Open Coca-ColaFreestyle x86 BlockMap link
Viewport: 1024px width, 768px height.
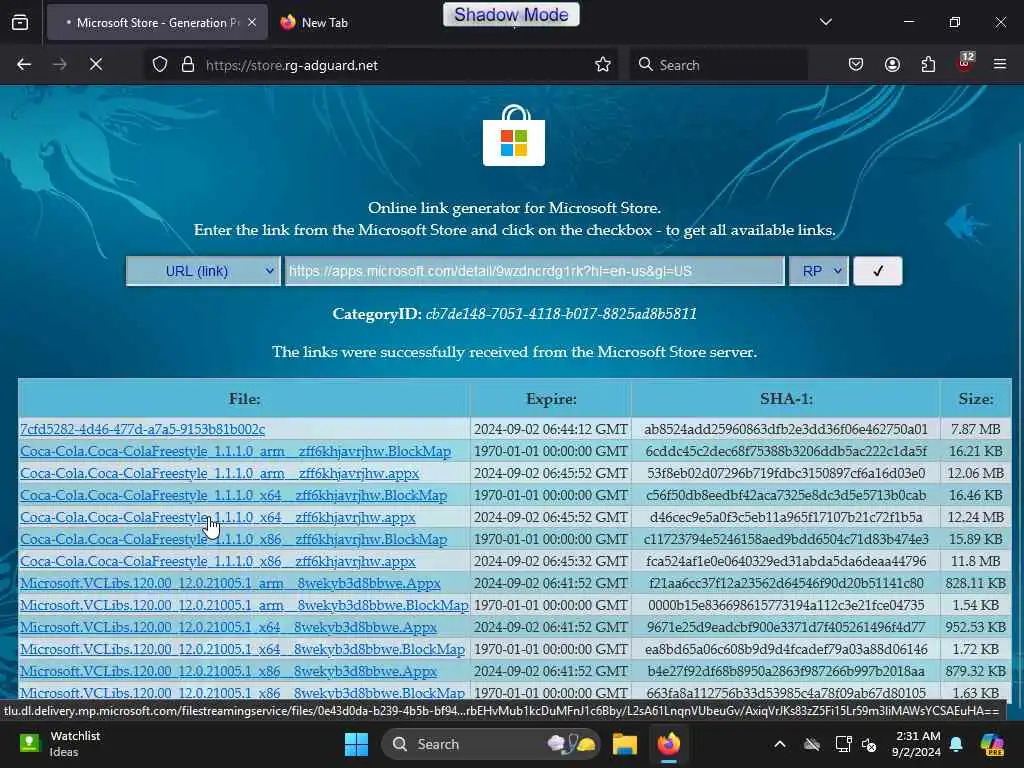tap(233, 539)
